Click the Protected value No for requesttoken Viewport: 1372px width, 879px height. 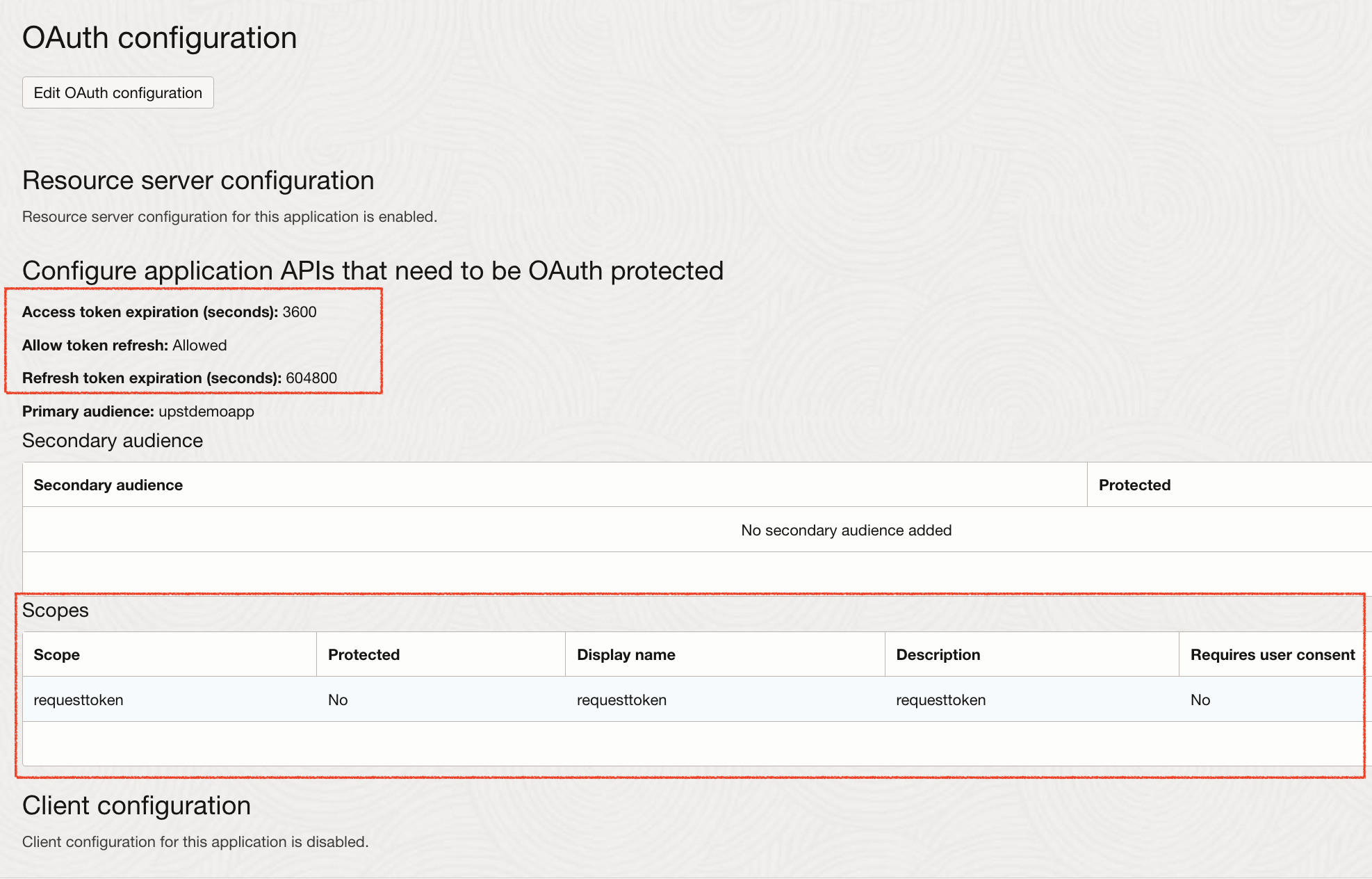point(338,700)
